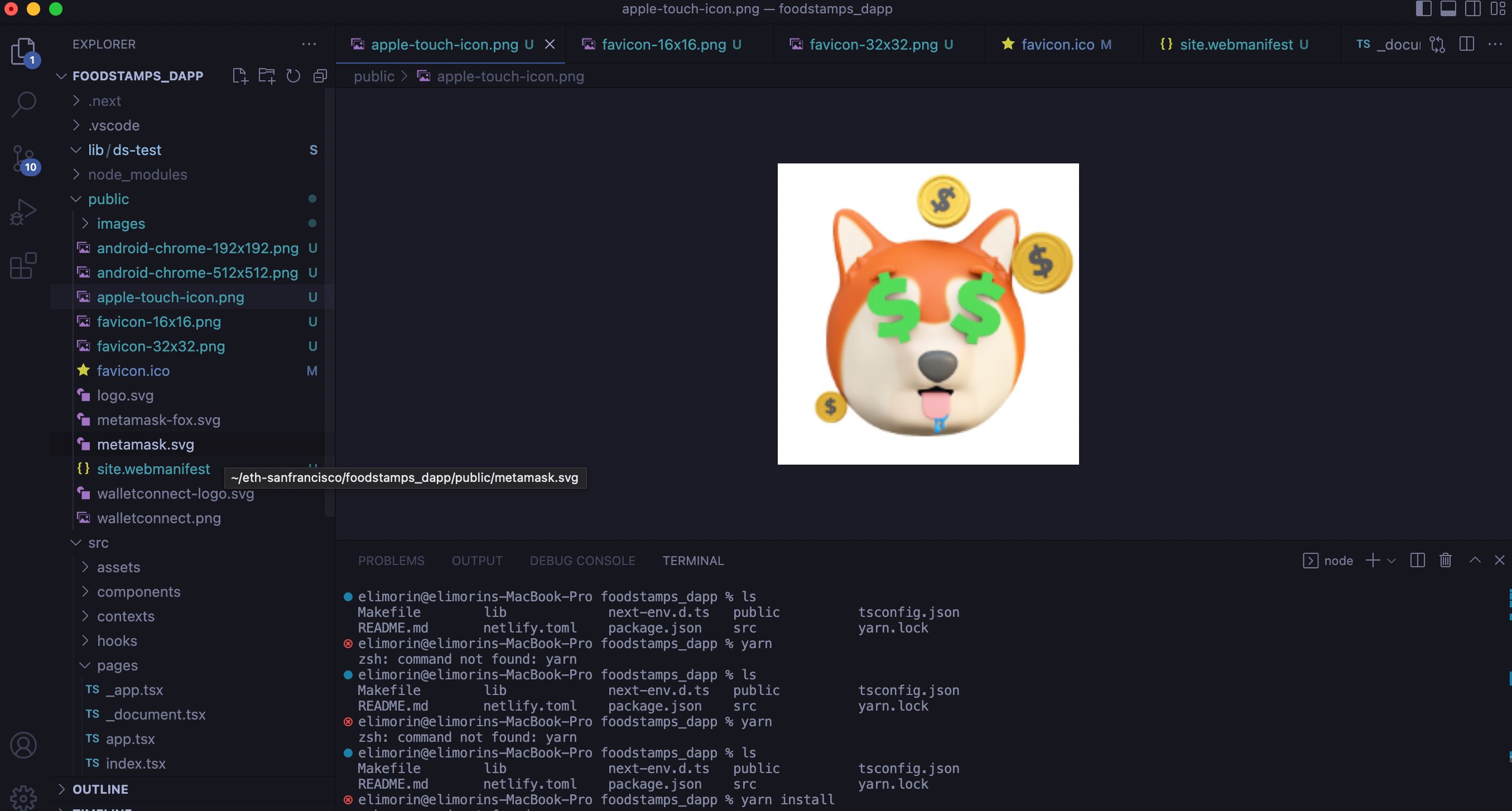Viewport: 1512px width, 811px height.
Task: Open editor More Actions ellipsis menu
Action: coord(1496,45)
